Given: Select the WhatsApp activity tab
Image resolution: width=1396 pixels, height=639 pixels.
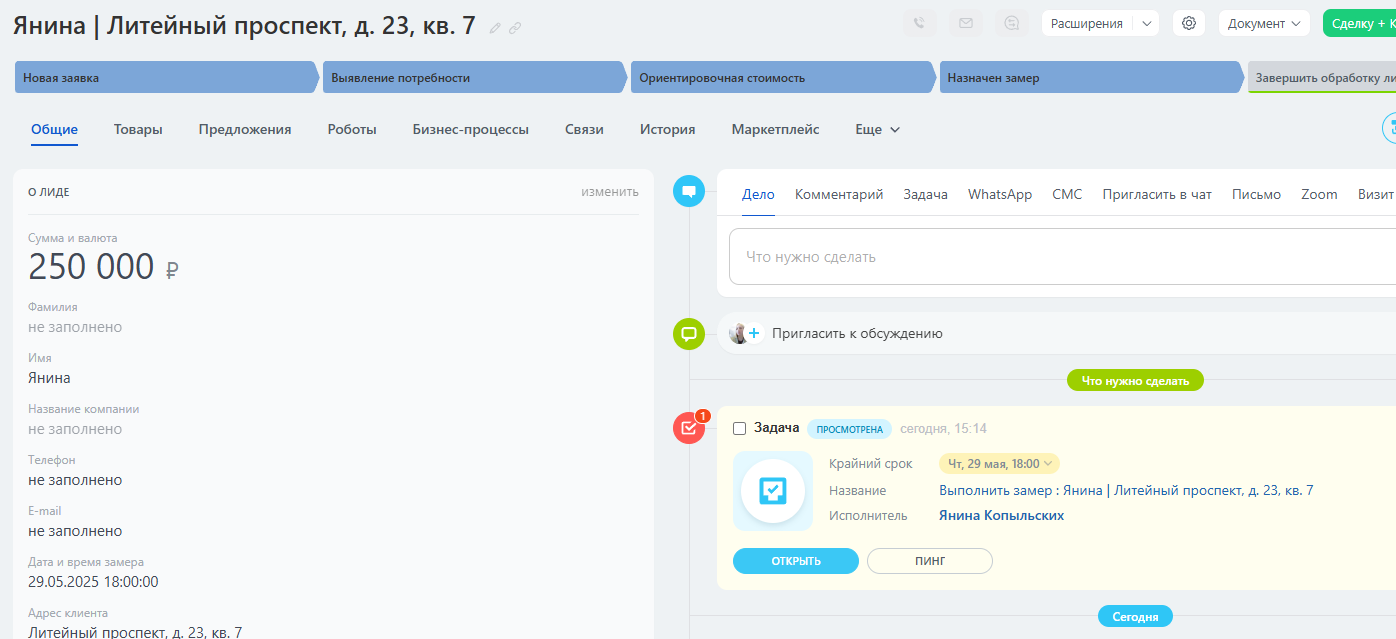Looking at the screenshot, I should coord(999,194).
